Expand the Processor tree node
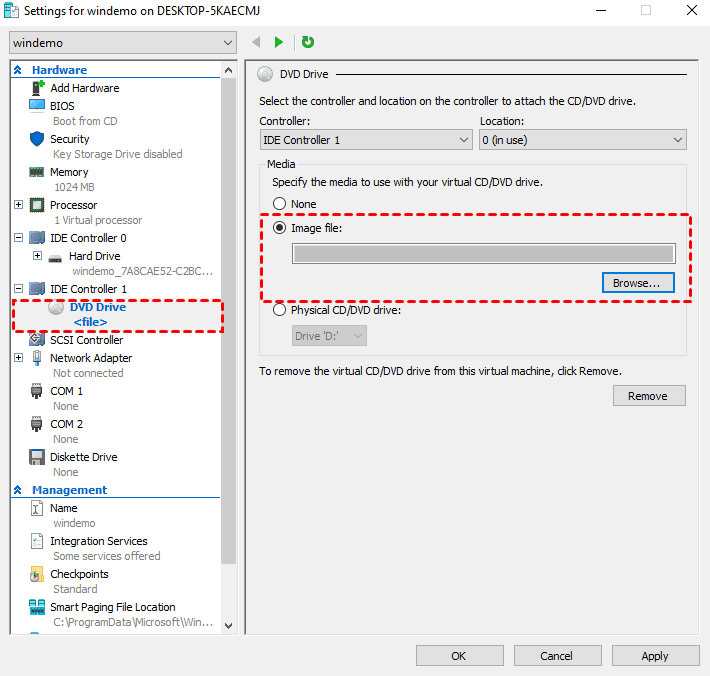The image size is (710, 676). pos(19,205)
